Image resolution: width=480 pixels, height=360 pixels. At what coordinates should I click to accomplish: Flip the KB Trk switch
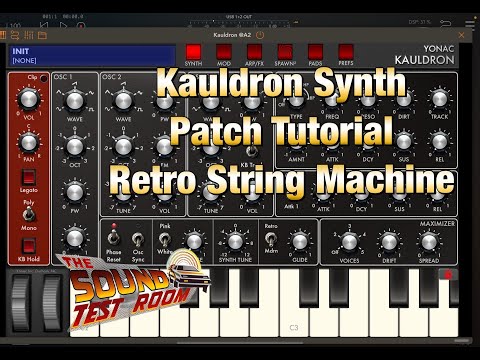click(252, 151)
